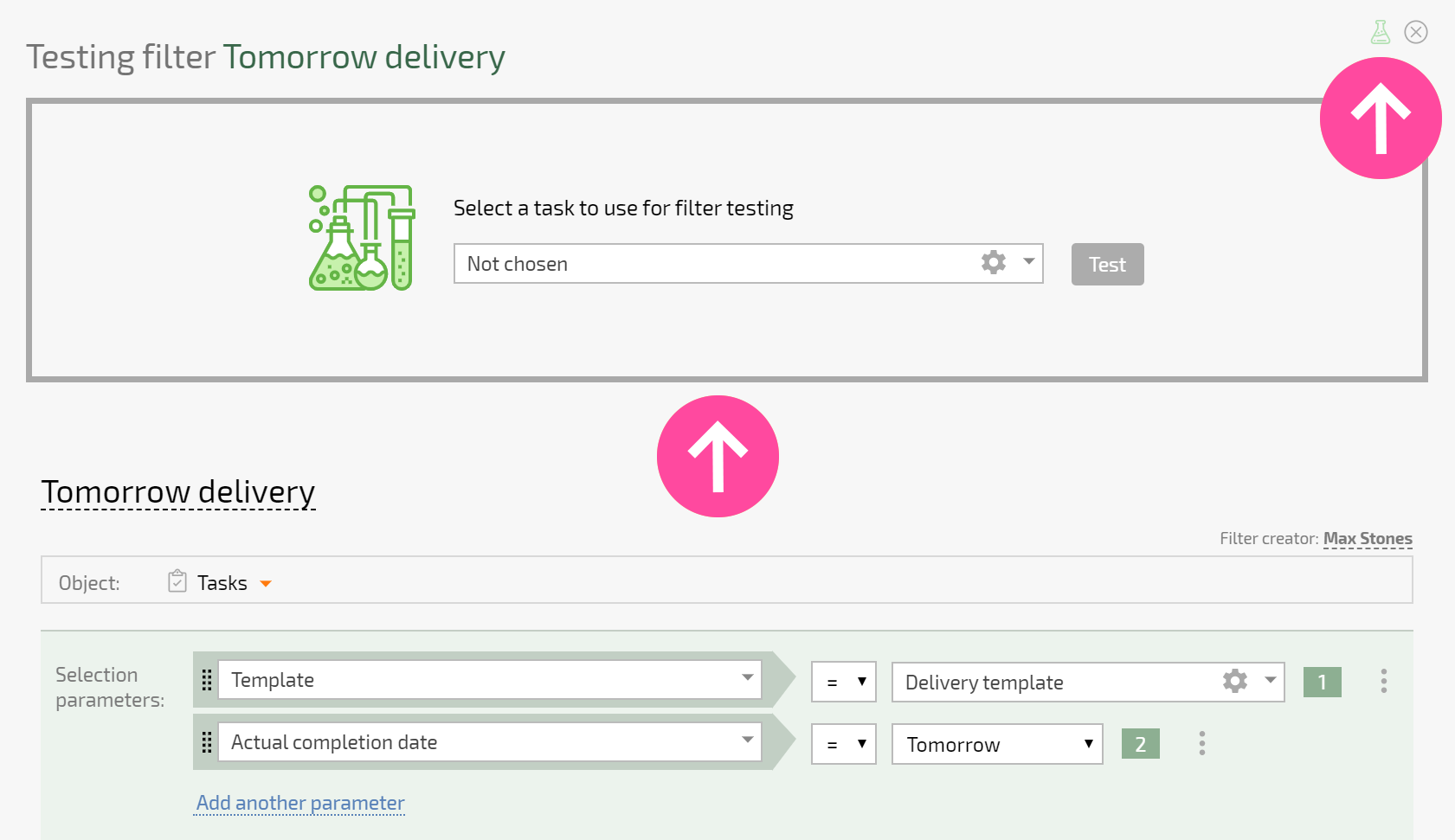Expand the 'Not chosen' task dropdown arrow
Viewport: 1455px width, 840px height.
pos(1029,261)
